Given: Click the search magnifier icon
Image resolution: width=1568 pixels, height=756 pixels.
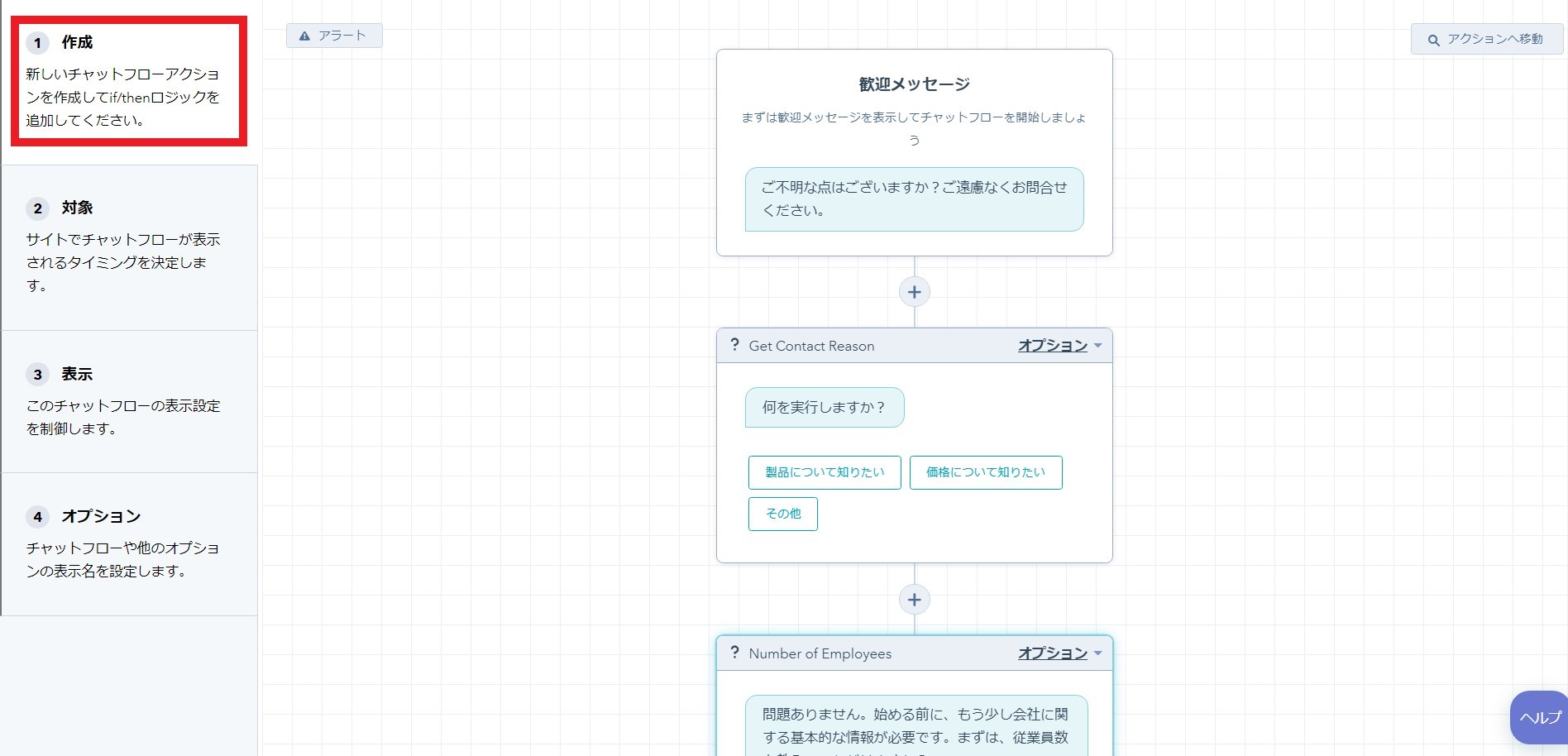Looking at the screenshot, I should pyautogui.click(x=1433, y=40).
